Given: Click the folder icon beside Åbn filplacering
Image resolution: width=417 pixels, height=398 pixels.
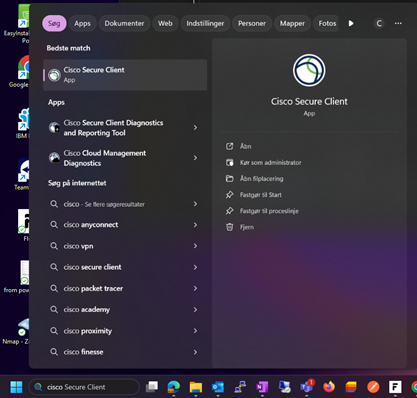Looking at the screenshot, I should (x=230, y=179).
